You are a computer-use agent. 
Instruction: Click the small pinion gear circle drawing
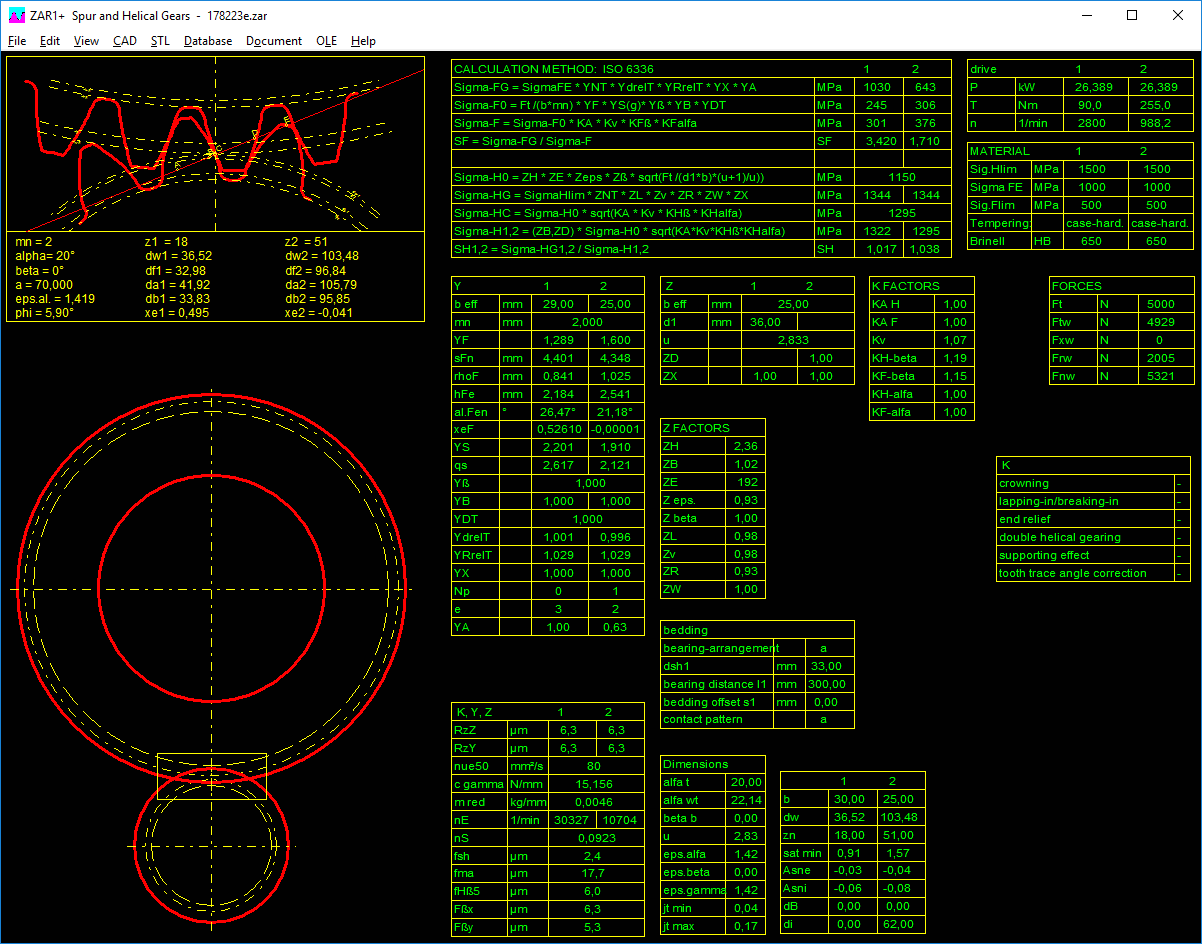coord(212,846)
